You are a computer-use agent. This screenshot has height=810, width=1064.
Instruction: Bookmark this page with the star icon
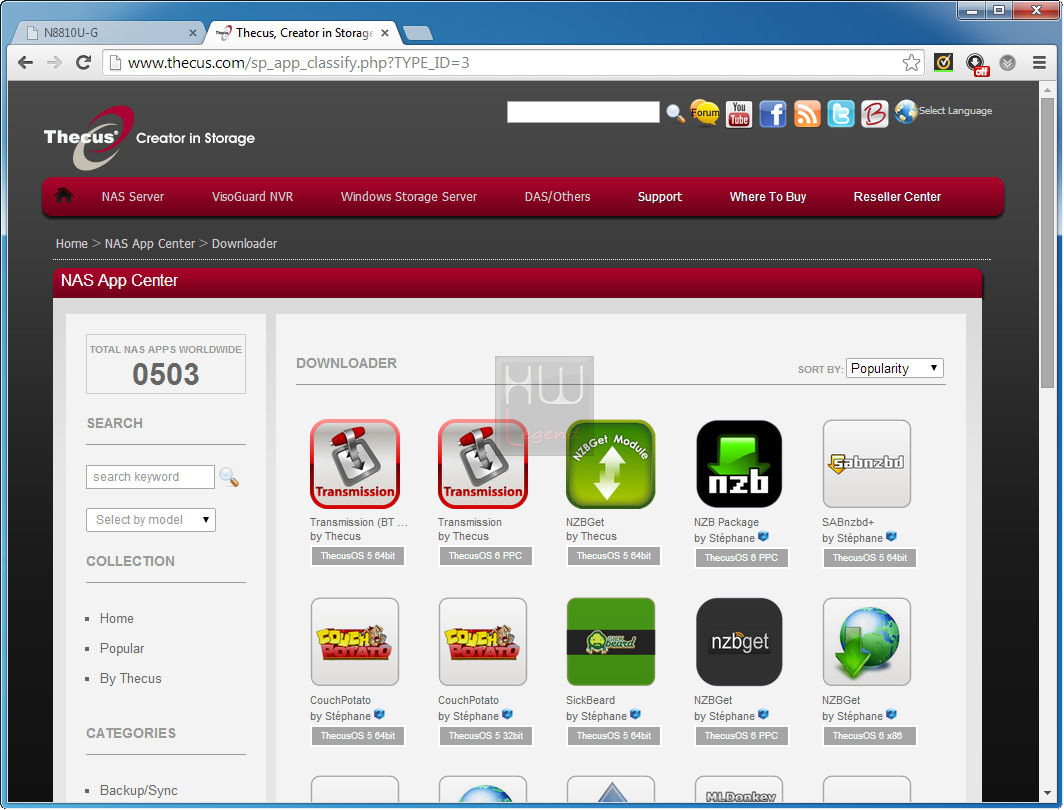coord(911,63)
